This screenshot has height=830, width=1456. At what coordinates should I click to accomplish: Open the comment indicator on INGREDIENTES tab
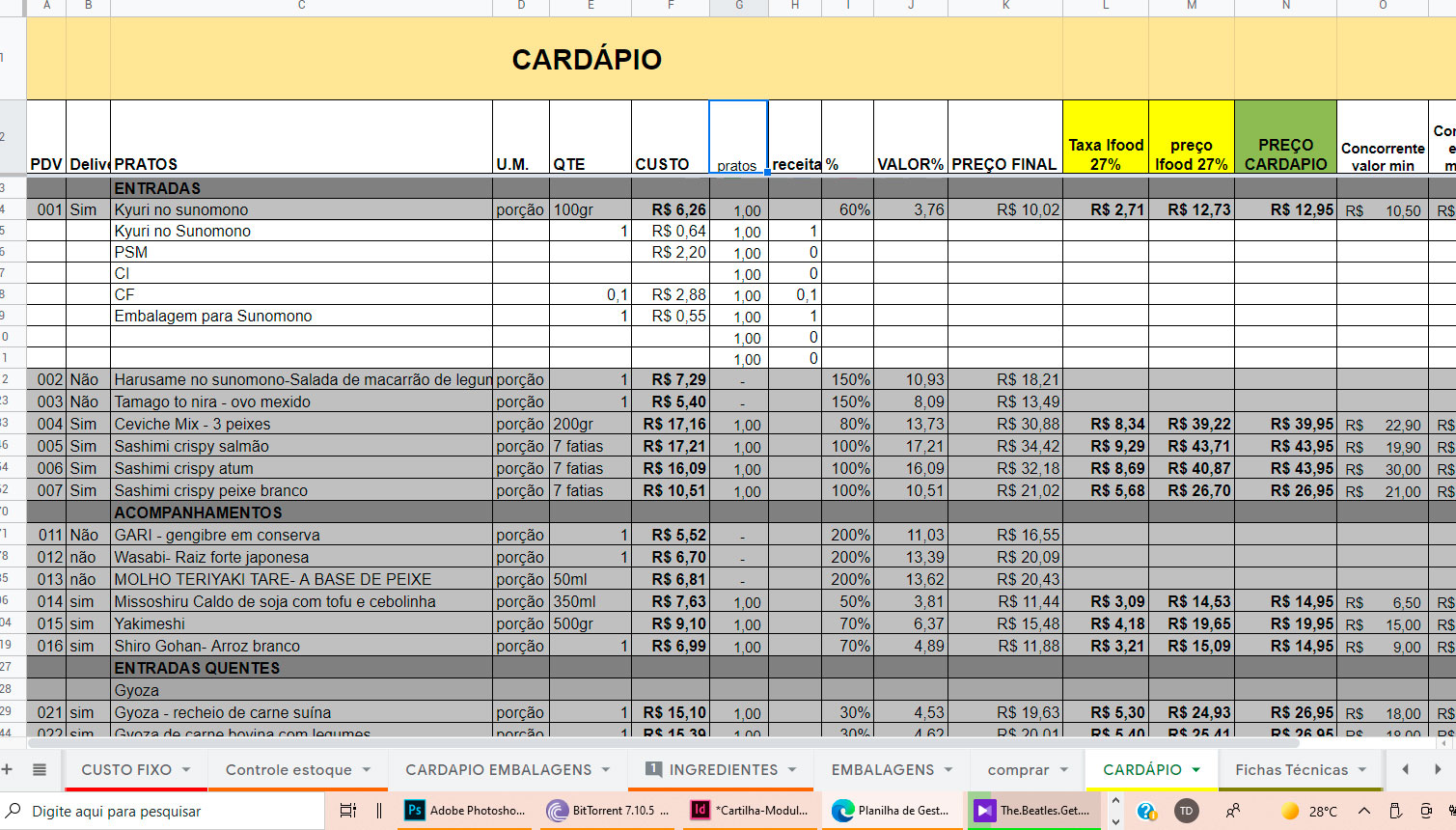click(653, 769)
